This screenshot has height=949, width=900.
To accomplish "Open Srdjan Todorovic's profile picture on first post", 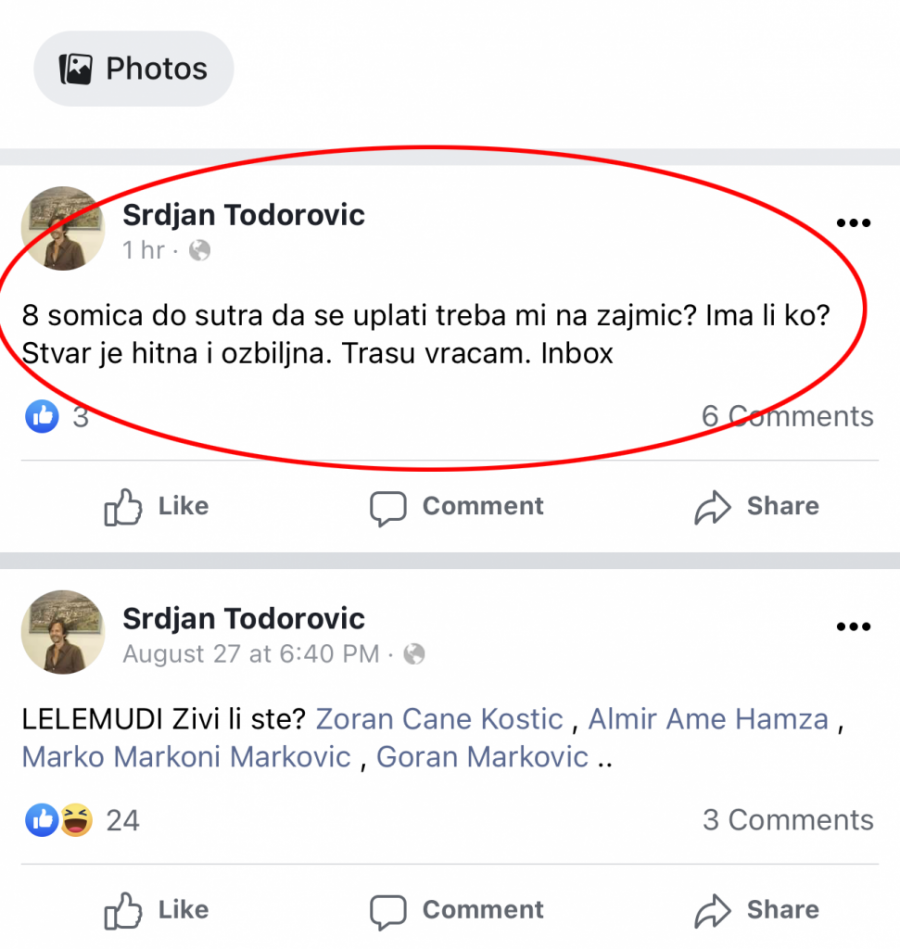I will pos(63,228).
